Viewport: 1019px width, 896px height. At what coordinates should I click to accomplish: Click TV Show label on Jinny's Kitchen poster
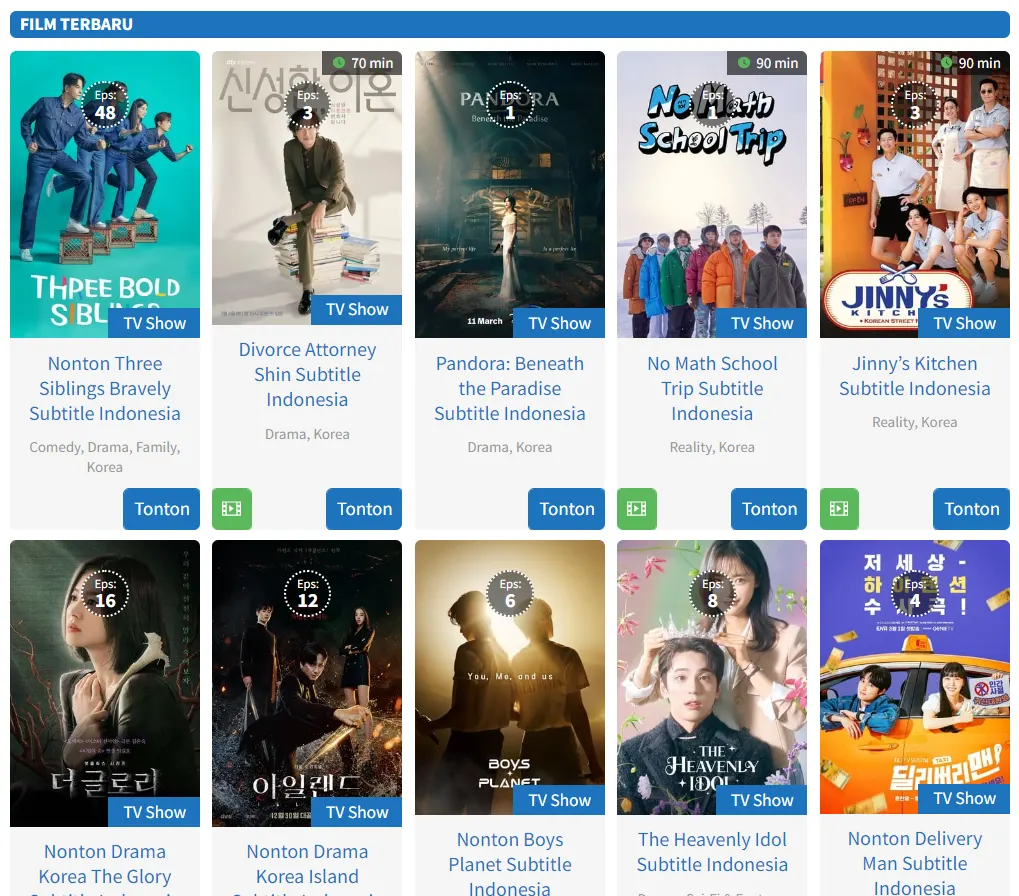coord(964,323)
